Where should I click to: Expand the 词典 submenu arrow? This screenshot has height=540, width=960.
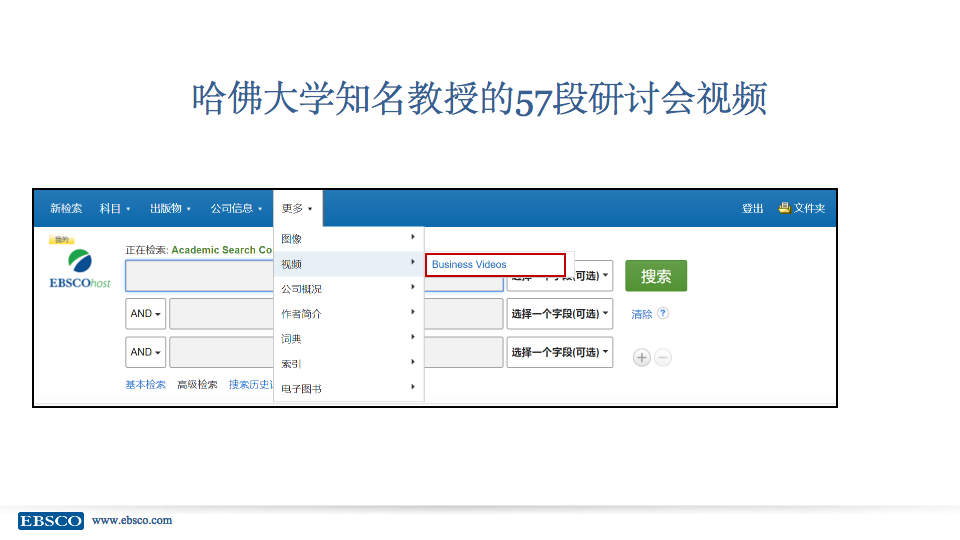tap(413, 337)
